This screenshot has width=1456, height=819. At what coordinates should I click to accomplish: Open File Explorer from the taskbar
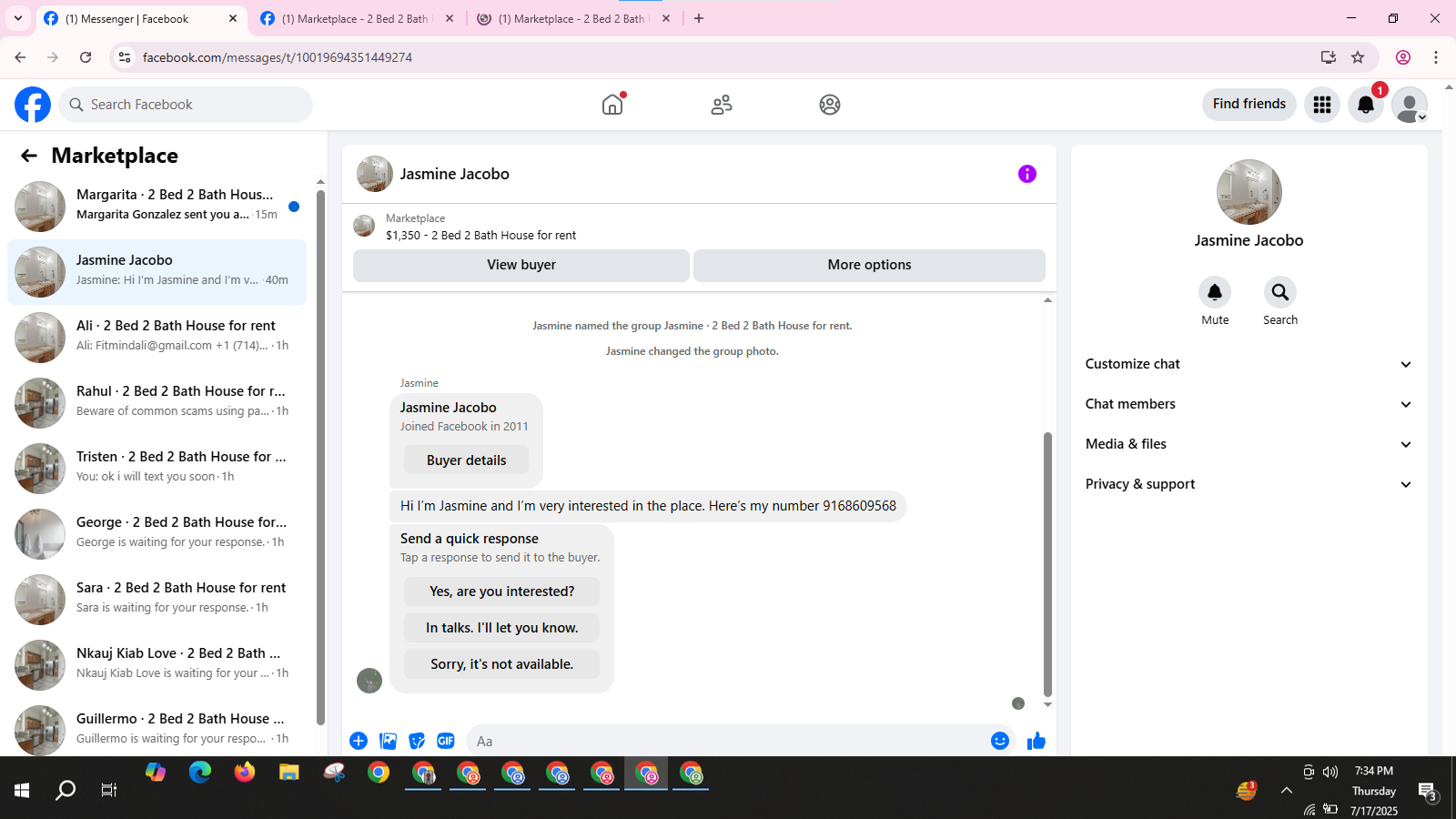289,773
